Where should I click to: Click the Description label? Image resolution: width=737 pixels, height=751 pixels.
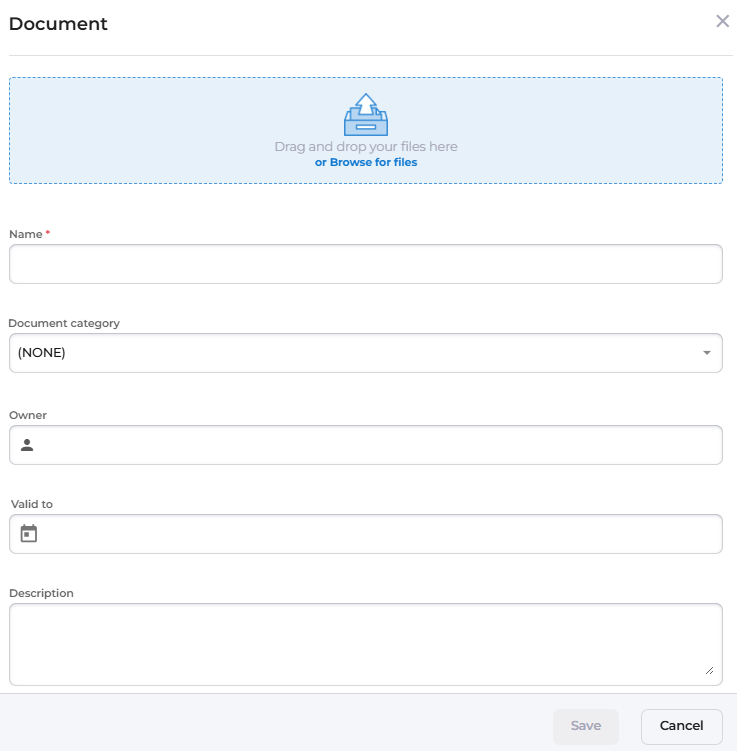[41, 593]
